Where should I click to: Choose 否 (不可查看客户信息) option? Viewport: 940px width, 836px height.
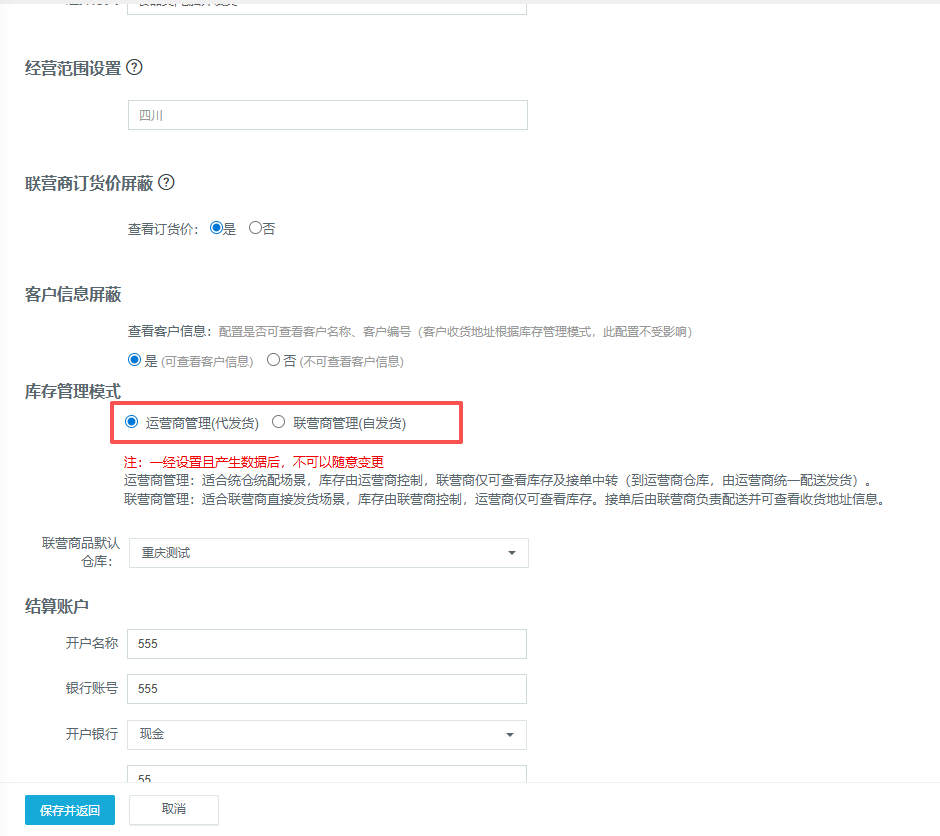tap(273, 360)
